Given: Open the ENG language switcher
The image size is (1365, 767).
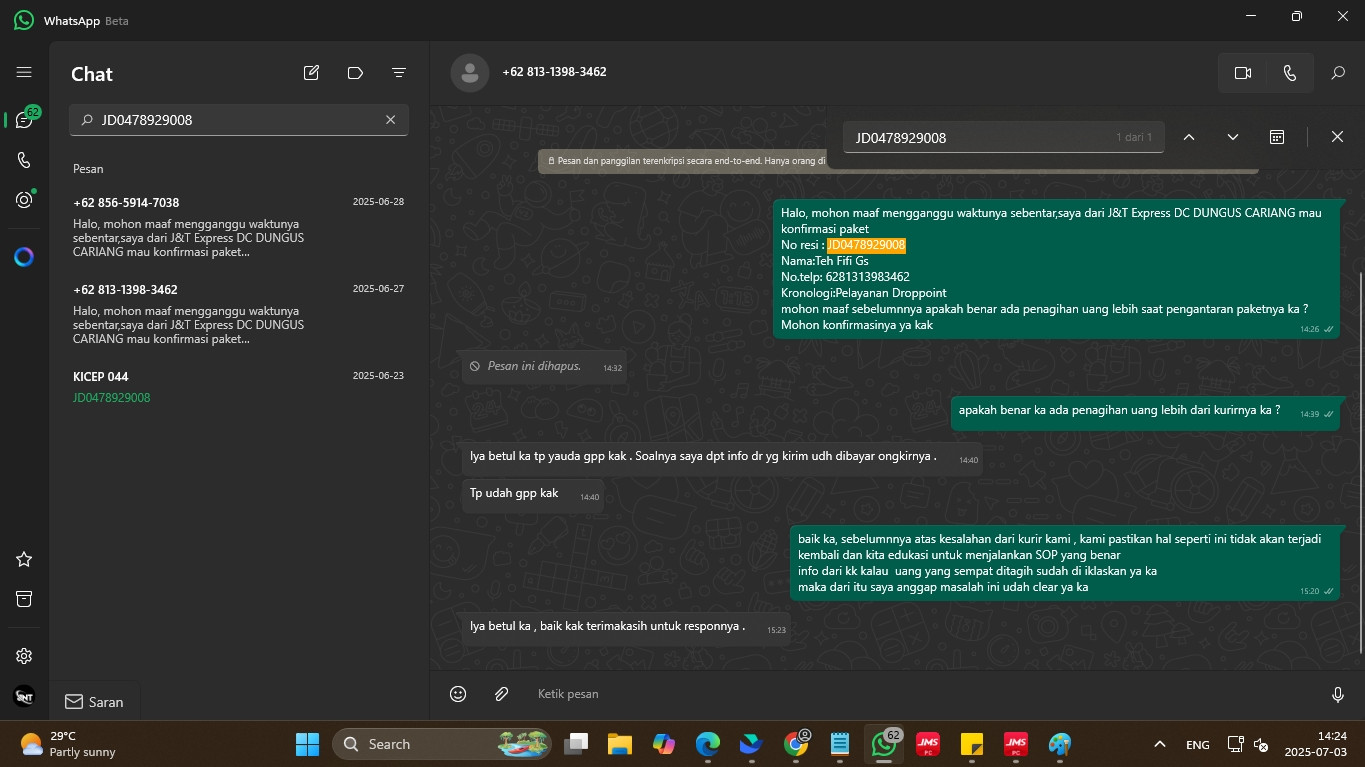Looking at the screenshot, I should (x=1197, y=745).
